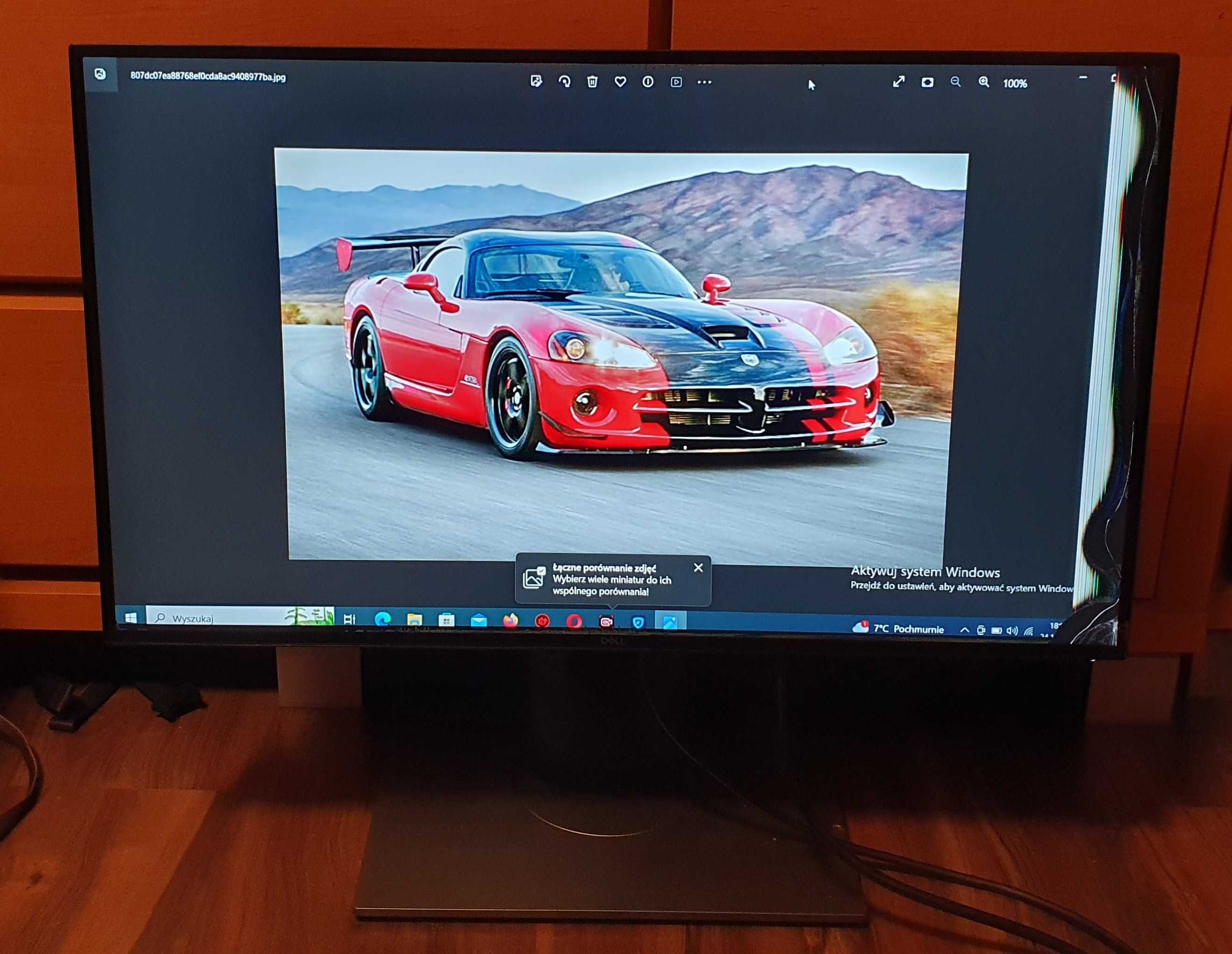Open the weather widget showing 7°C Pochmurnie
The width and height of the screenshot is (1232, 954).
point(898,629)
